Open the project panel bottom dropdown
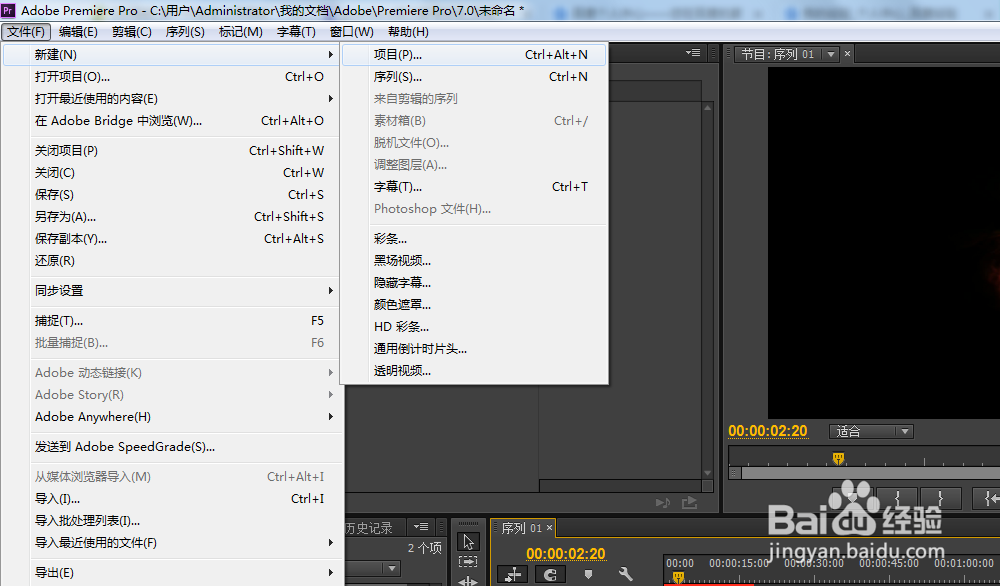Image resolution: width=1000 pixels, height=586 pixels. click(x=391, y=568)
